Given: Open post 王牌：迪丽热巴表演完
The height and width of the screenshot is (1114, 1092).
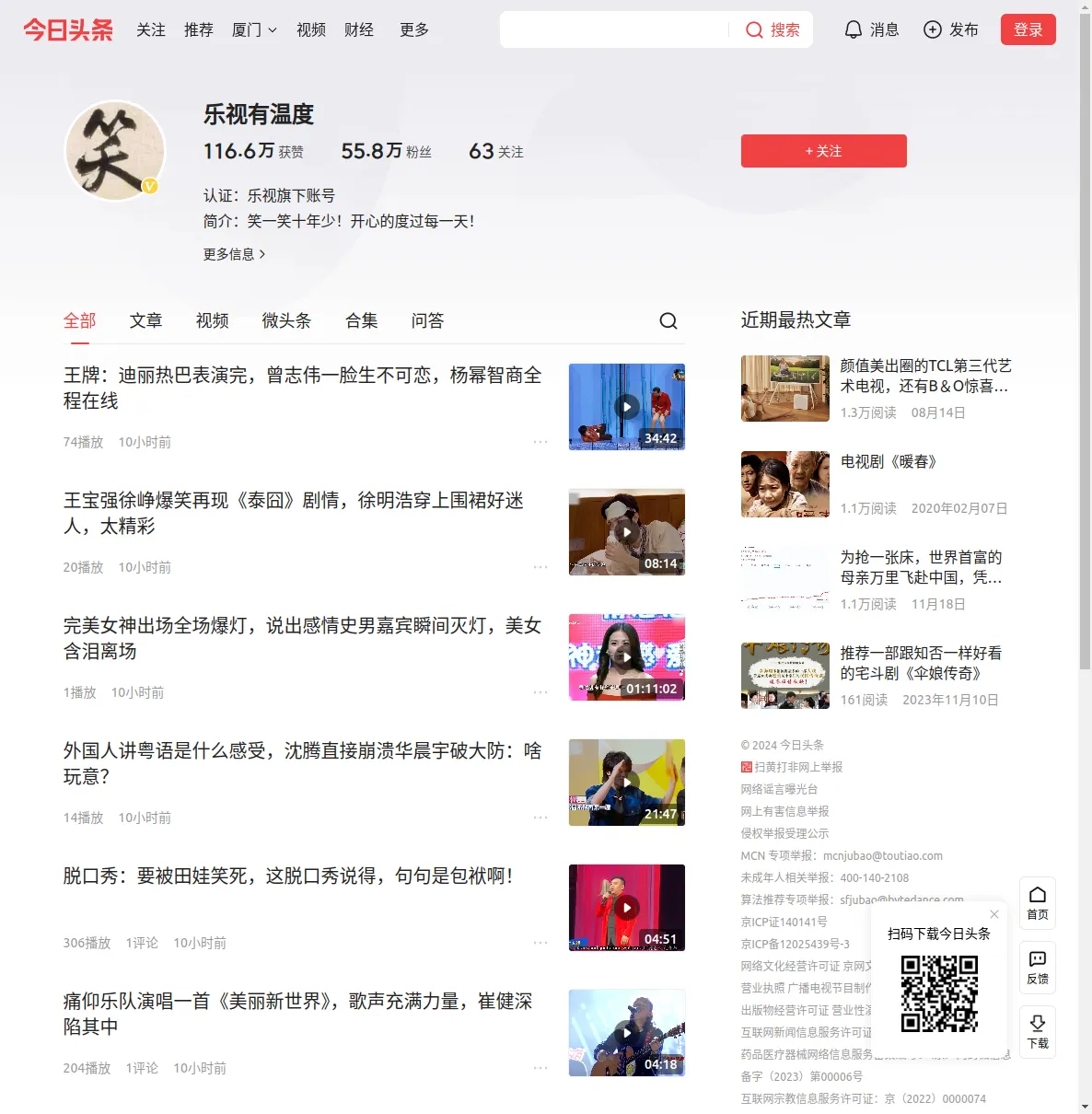Looking at the screenshot, I should [303, 388].
